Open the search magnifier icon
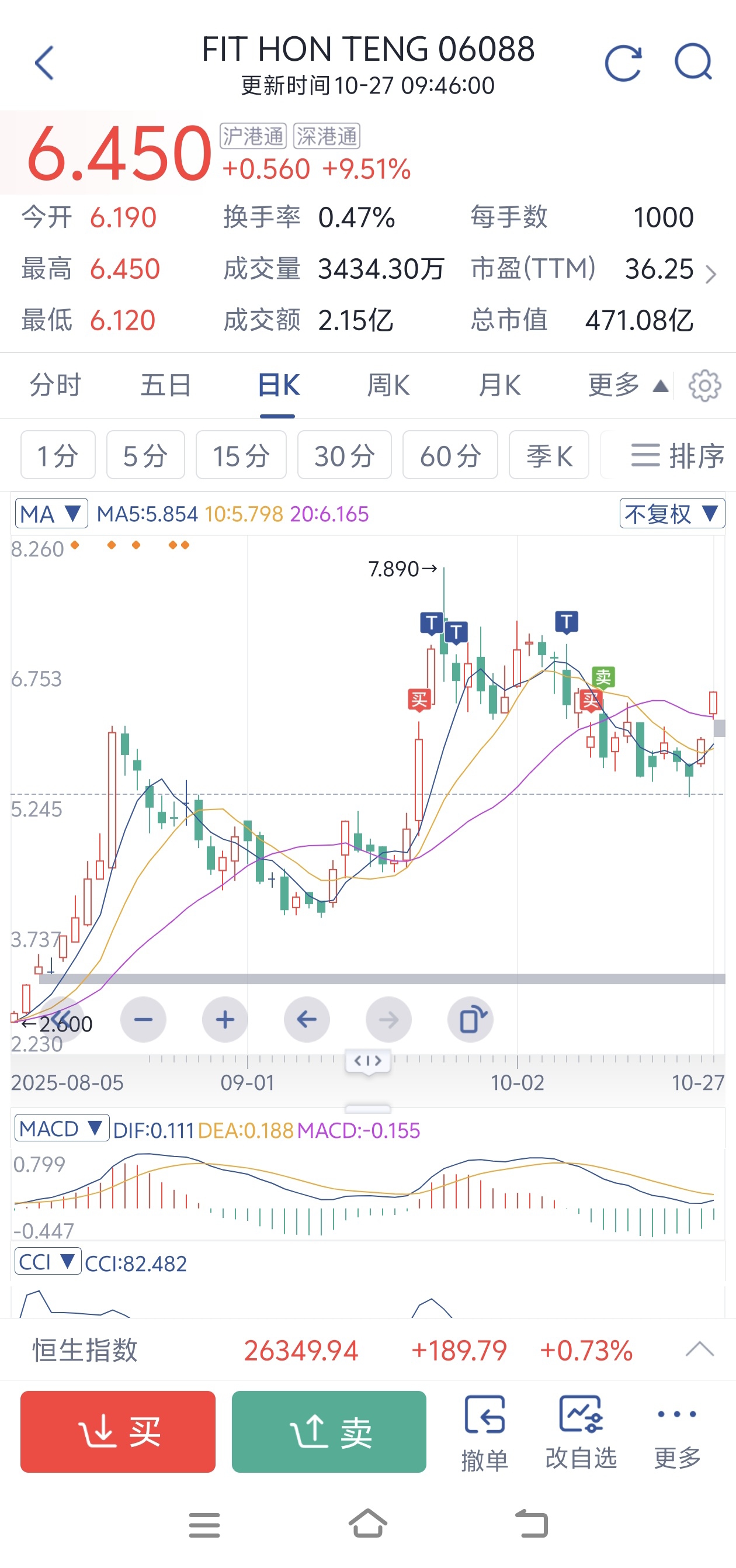Image resolution: width=736 pixels, height=1568 pixels. 693,63
